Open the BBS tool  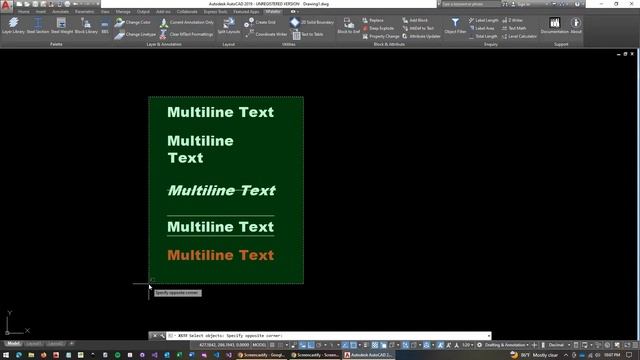point(105,25)
